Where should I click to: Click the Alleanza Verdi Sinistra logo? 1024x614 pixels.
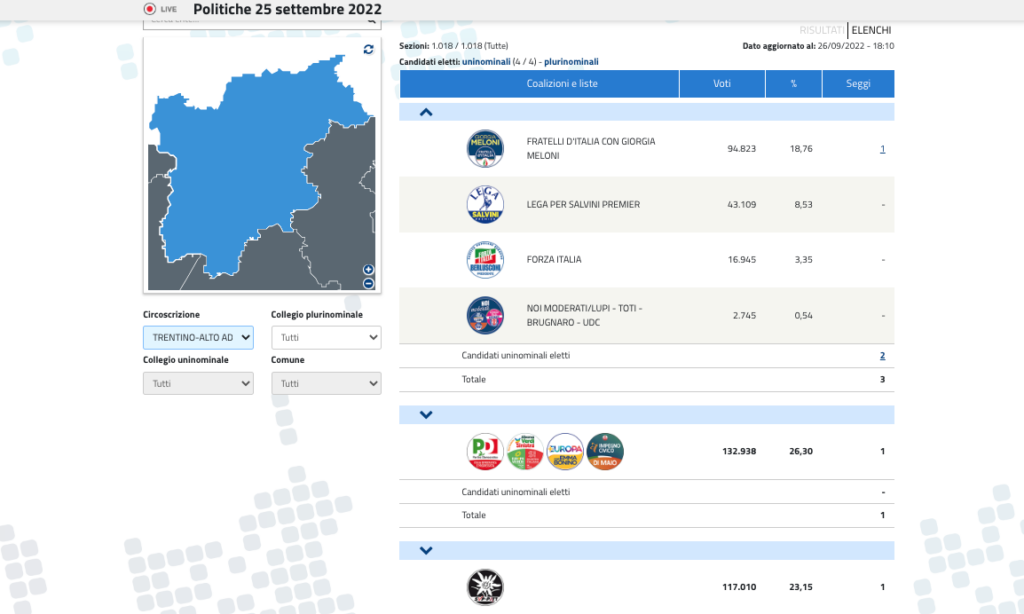[x=525, y=451]
